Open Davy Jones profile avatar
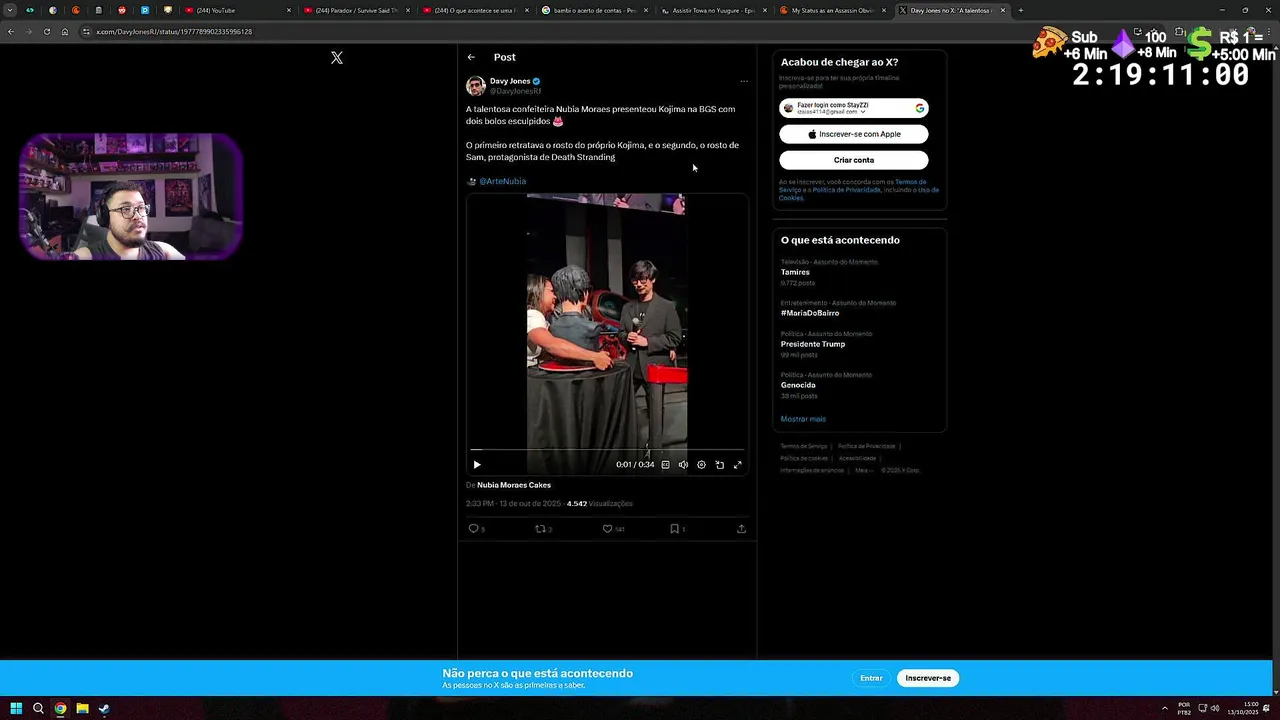This screenshot has width=1280, height=720. click(476, 86)
